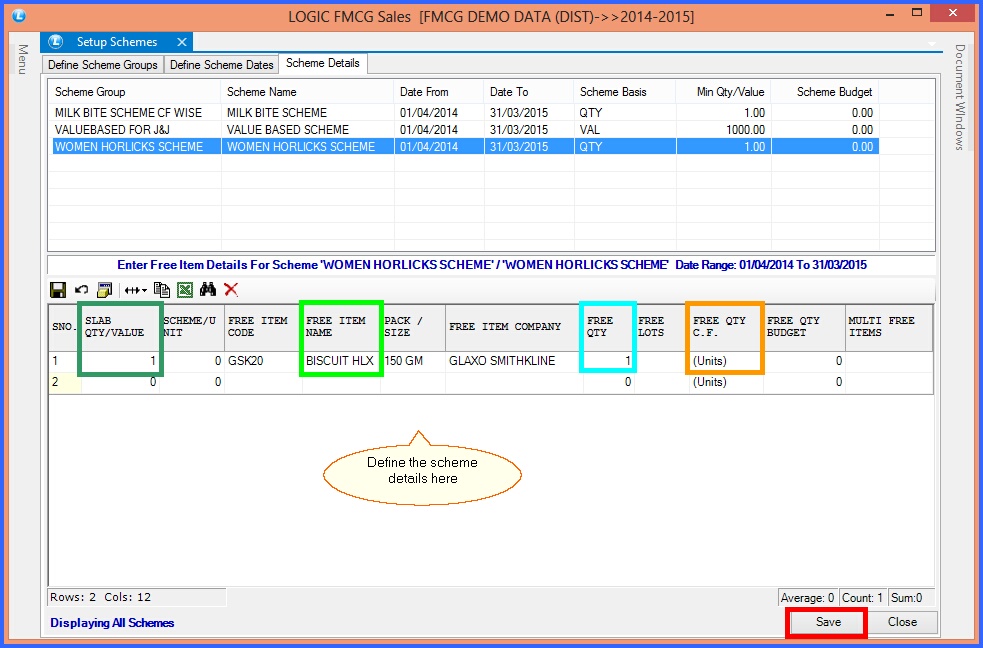Screen dimensions: 983x648
Task: Click MULTI FREE ITEMS column header
Action: tap(889, 327)
